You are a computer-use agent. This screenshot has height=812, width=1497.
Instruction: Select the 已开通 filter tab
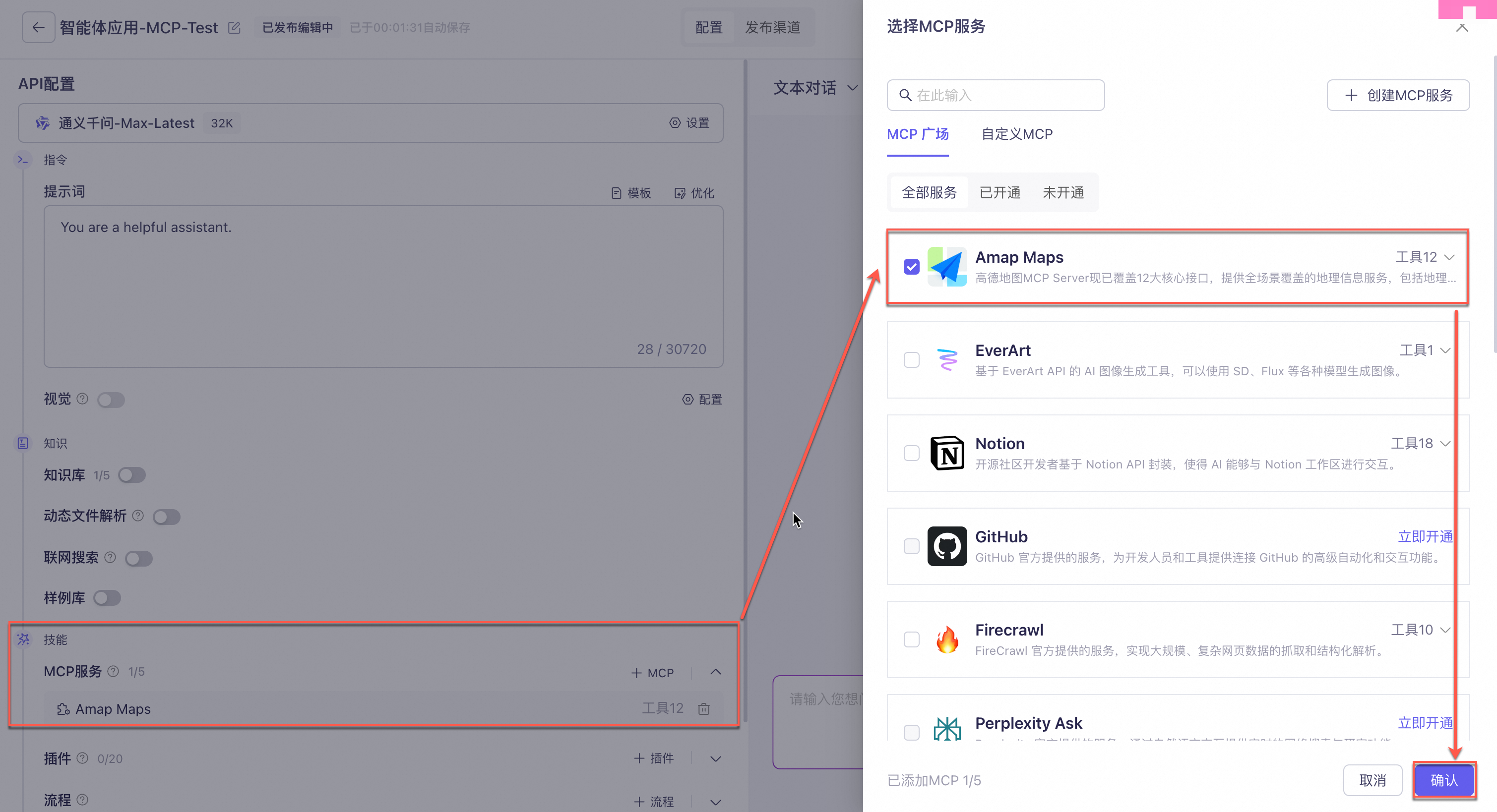[999, 192]
